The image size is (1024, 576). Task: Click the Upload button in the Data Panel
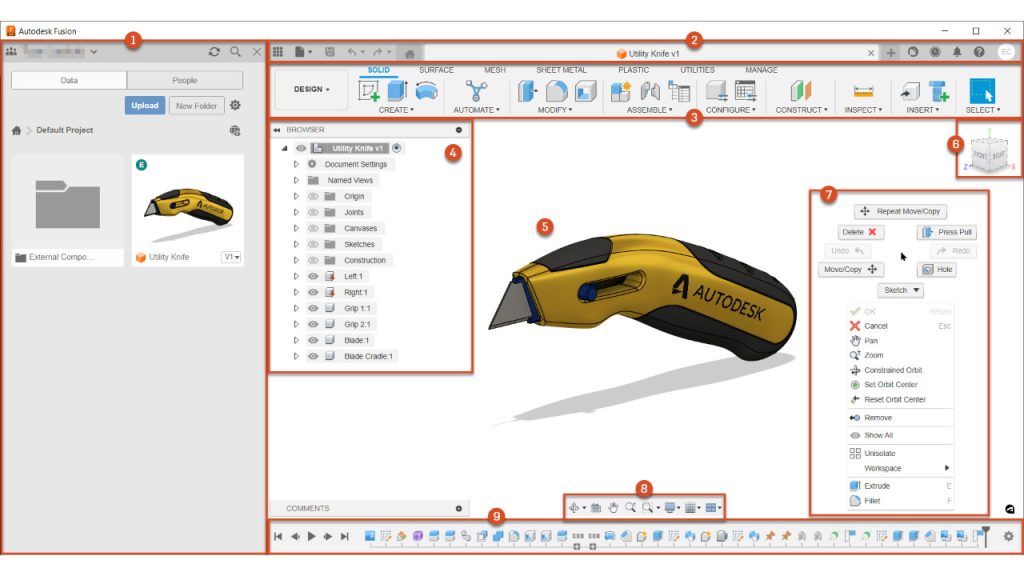tap(144, 104)
